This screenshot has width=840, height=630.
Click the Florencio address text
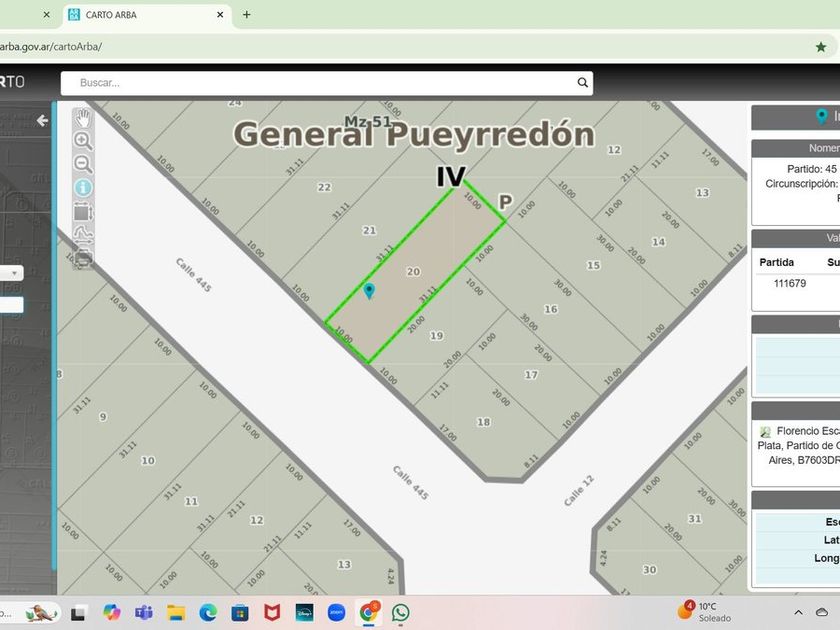798,445
